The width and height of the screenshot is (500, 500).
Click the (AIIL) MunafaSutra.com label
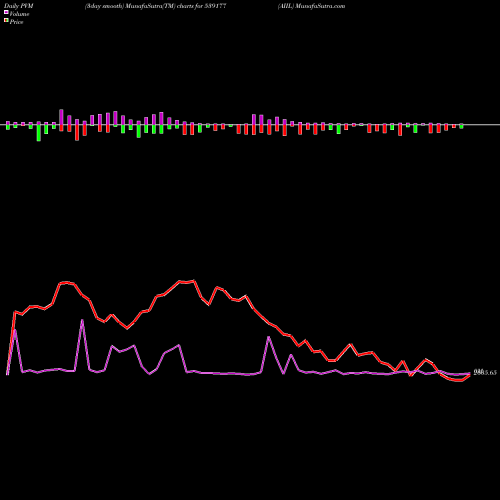pos(311,6)
